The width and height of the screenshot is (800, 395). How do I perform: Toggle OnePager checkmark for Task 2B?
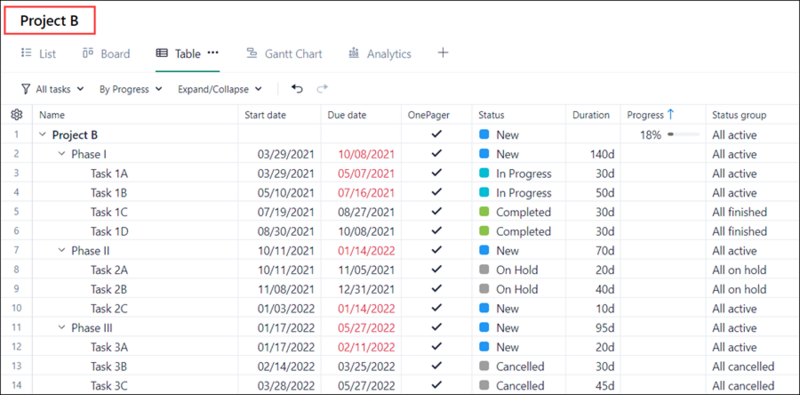(x=436, y=288)
